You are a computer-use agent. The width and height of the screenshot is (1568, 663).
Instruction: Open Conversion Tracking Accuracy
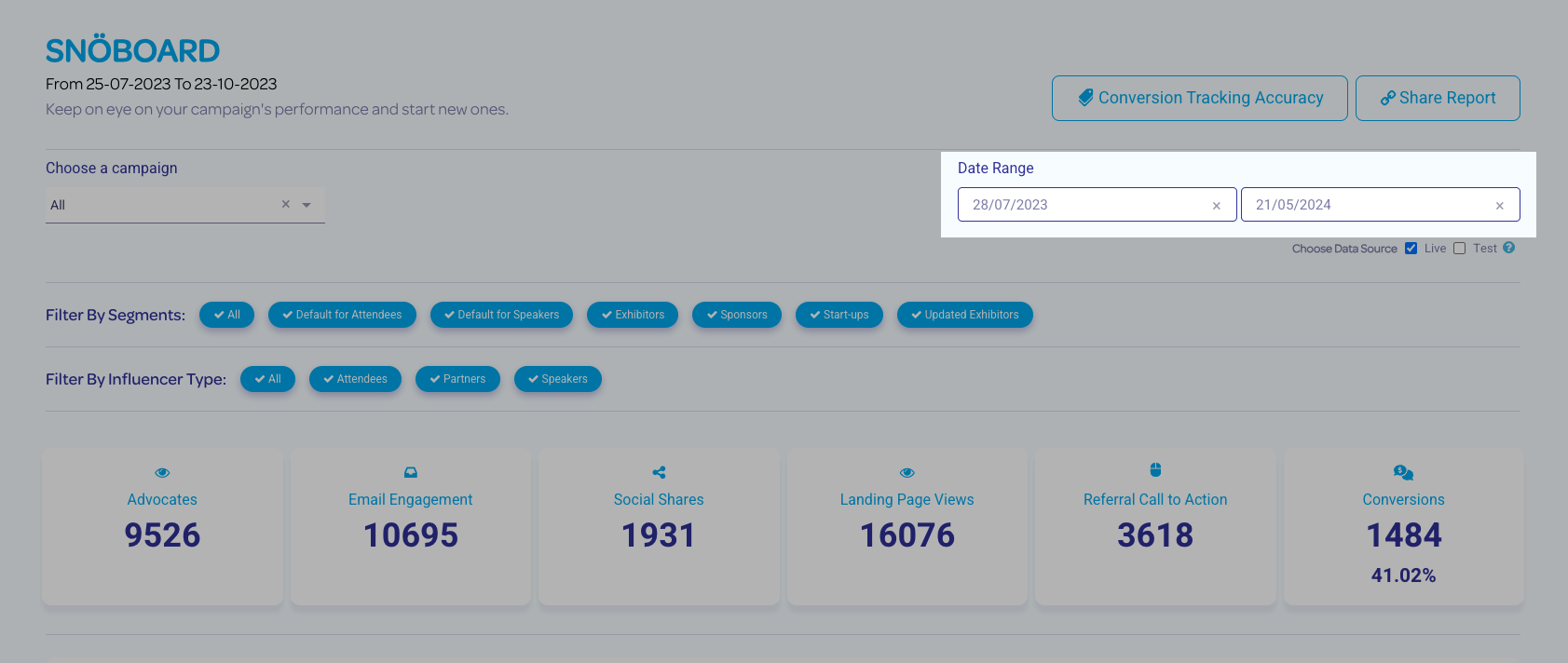click(1199, 98)
